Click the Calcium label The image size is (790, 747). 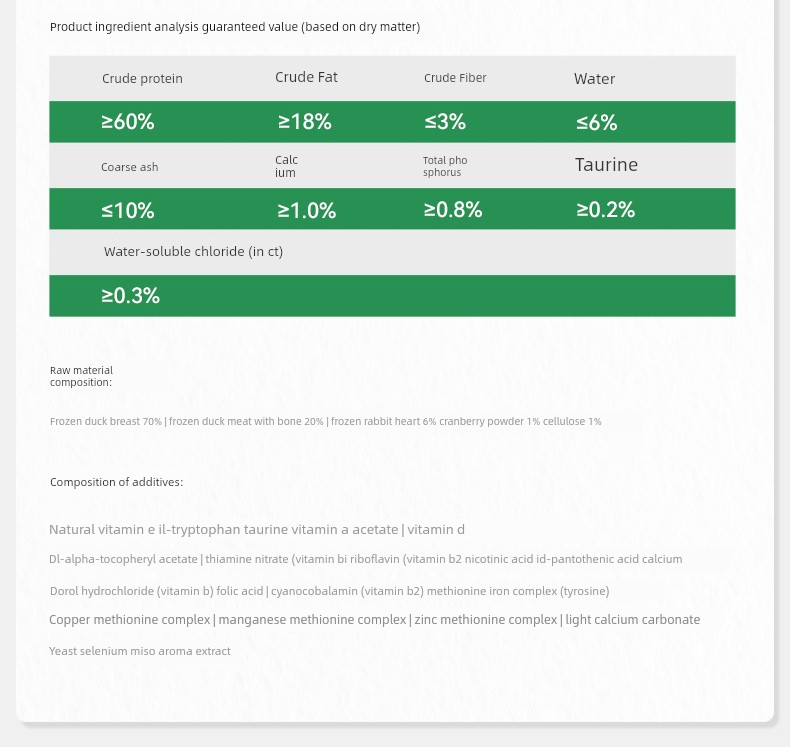tap(286, 166)
